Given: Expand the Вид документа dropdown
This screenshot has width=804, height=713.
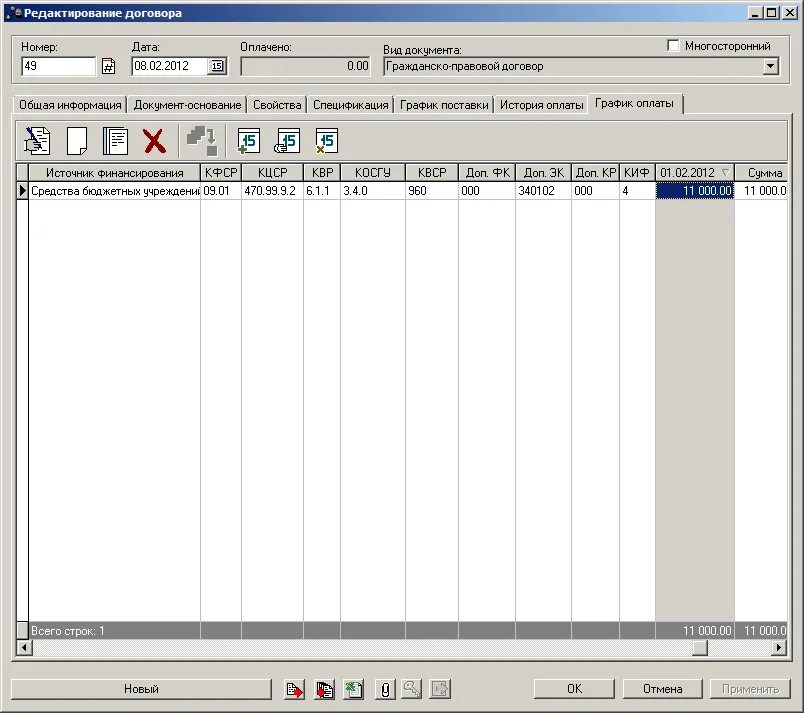Looking at the screenshot, I should [770, 66].
